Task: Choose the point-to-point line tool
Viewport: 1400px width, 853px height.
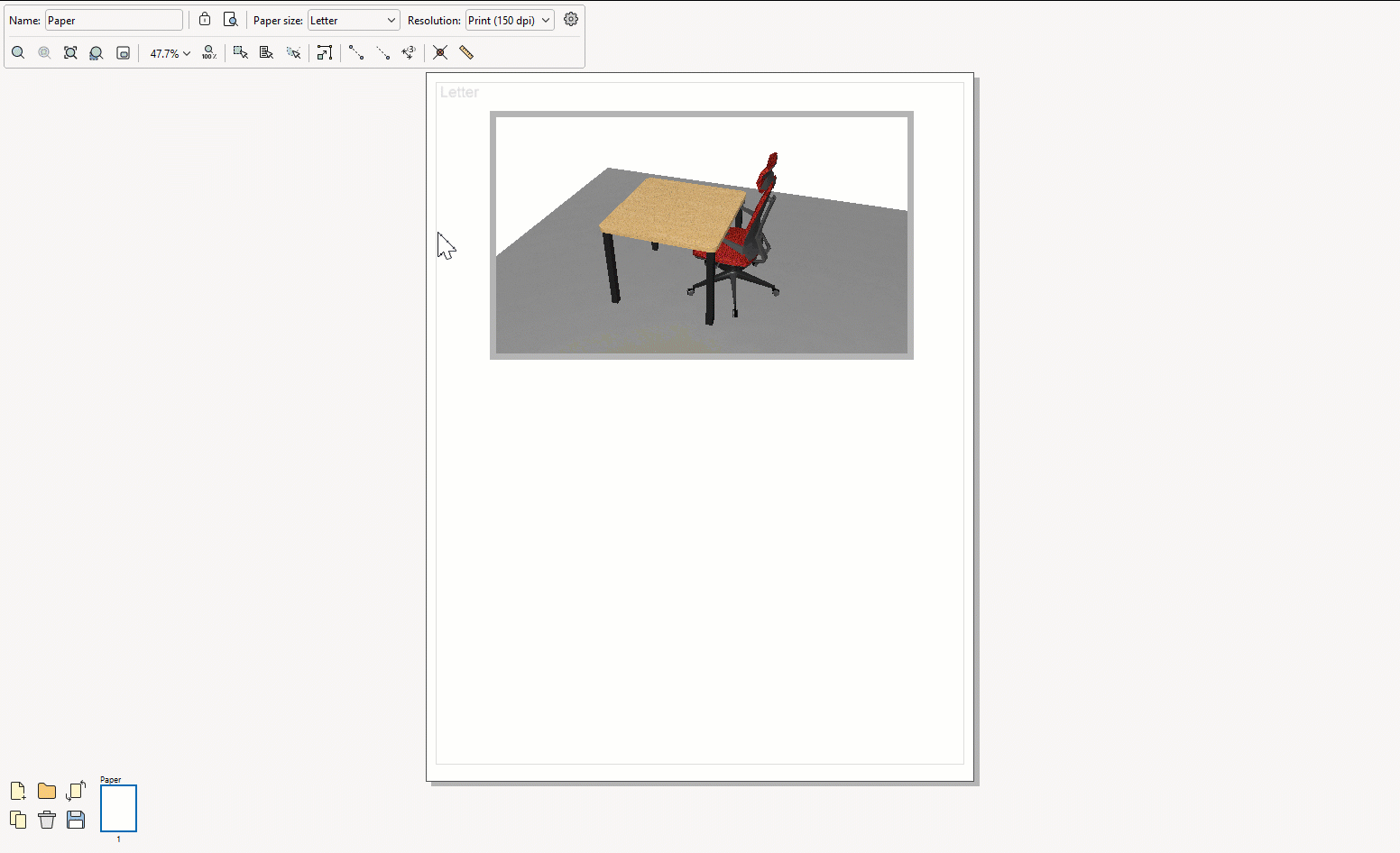Action: coord(357,52)
